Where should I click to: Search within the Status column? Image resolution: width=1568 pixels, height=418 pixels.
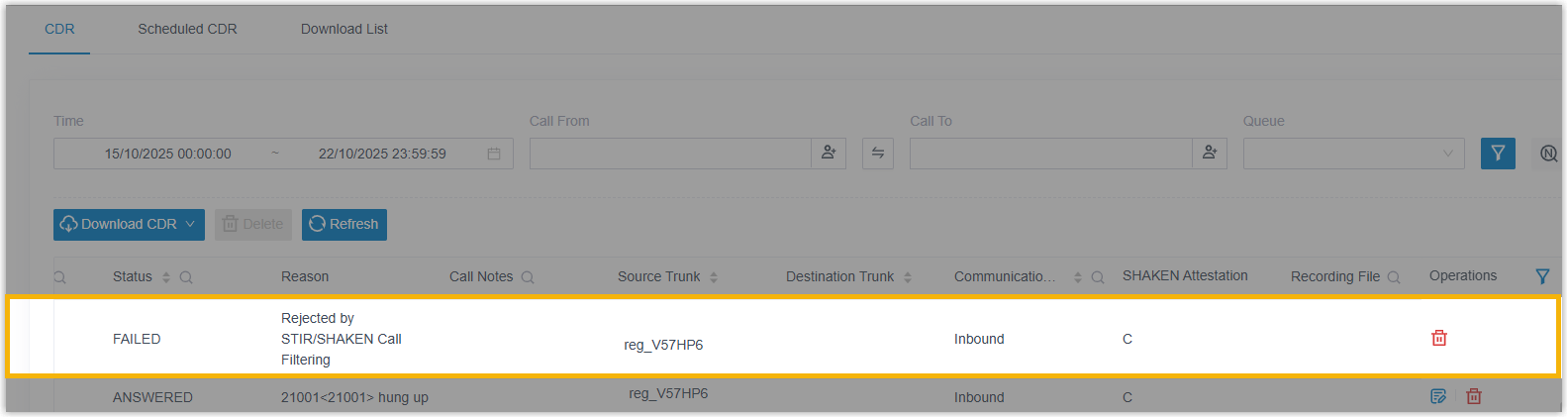(x=186, y=277)
